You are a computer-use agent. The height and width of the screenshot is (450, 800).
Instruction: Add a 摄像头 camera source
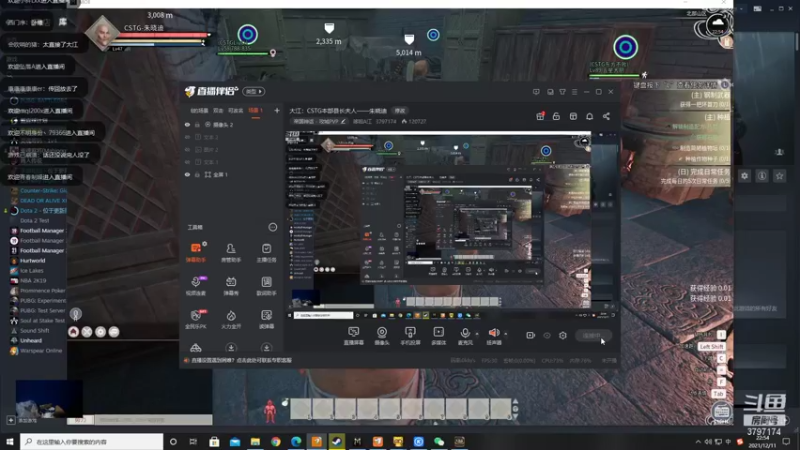coord(382,336)
